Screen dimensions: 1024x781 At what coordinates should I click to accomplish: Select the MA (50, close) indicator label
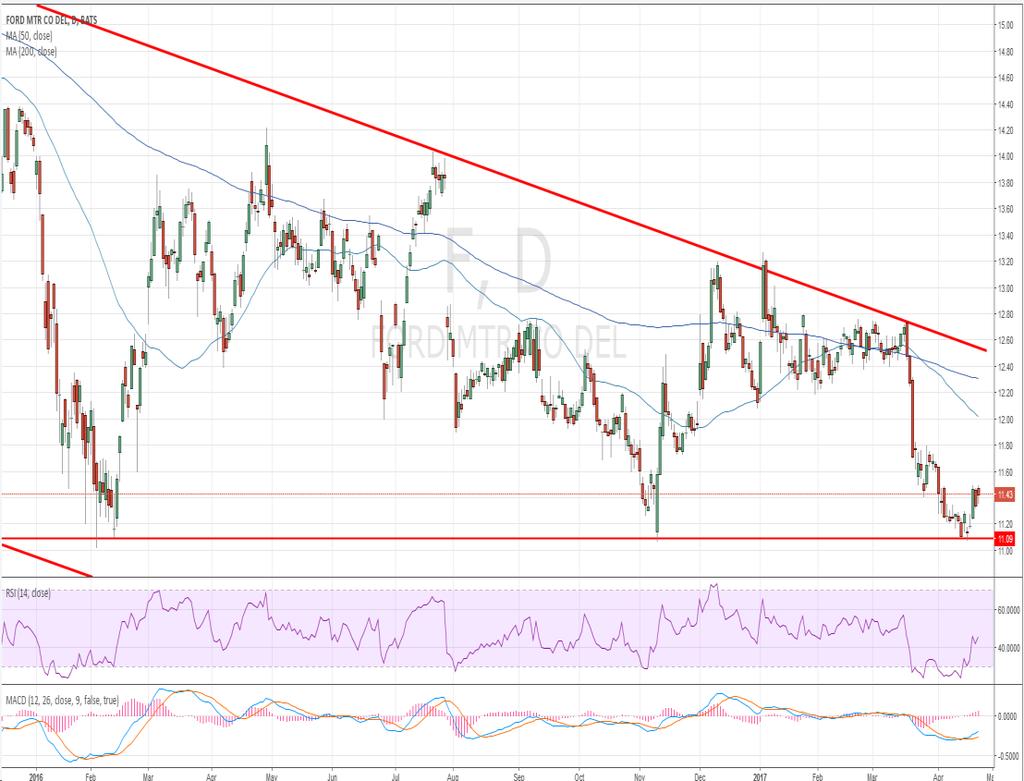coord(29,36)
